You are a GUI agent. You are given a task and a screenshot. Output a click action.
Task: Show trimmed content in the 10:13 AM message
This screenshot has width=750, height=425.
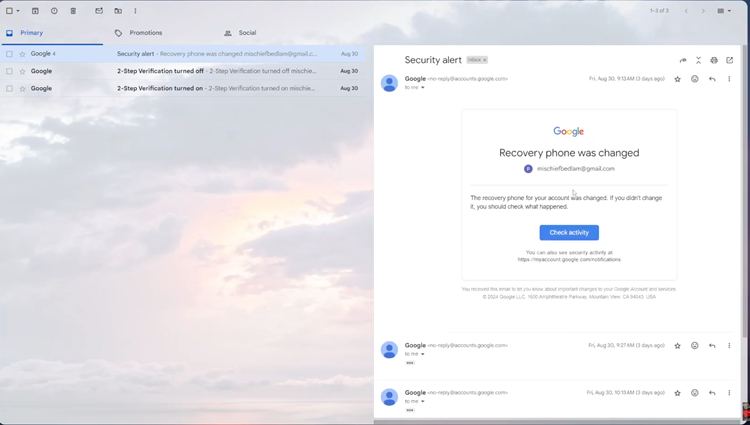click(410, 410)
